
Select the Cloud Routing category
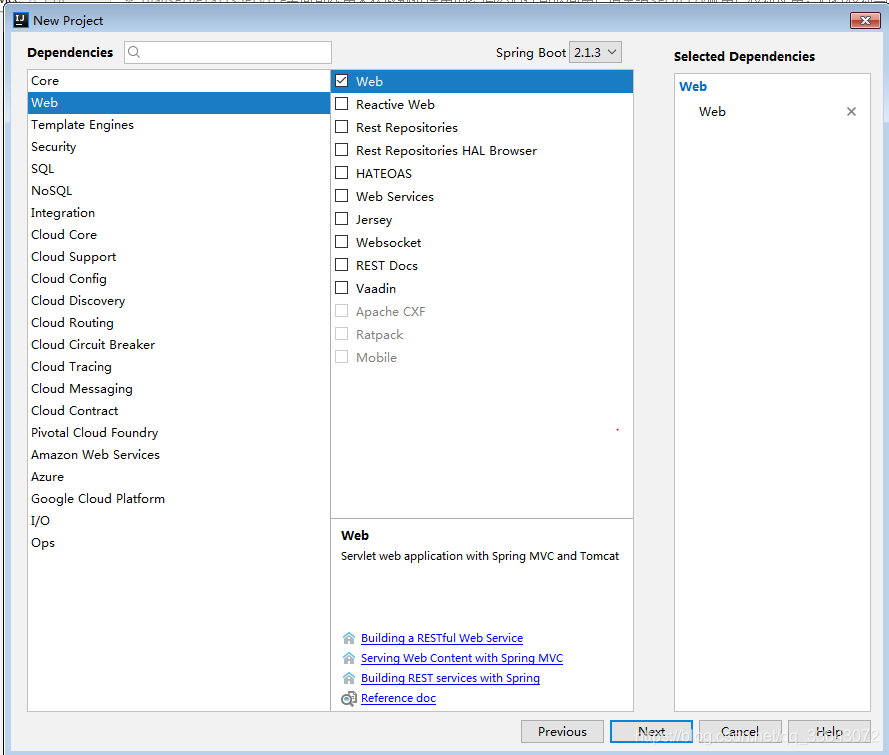click(x=179, y=323)
